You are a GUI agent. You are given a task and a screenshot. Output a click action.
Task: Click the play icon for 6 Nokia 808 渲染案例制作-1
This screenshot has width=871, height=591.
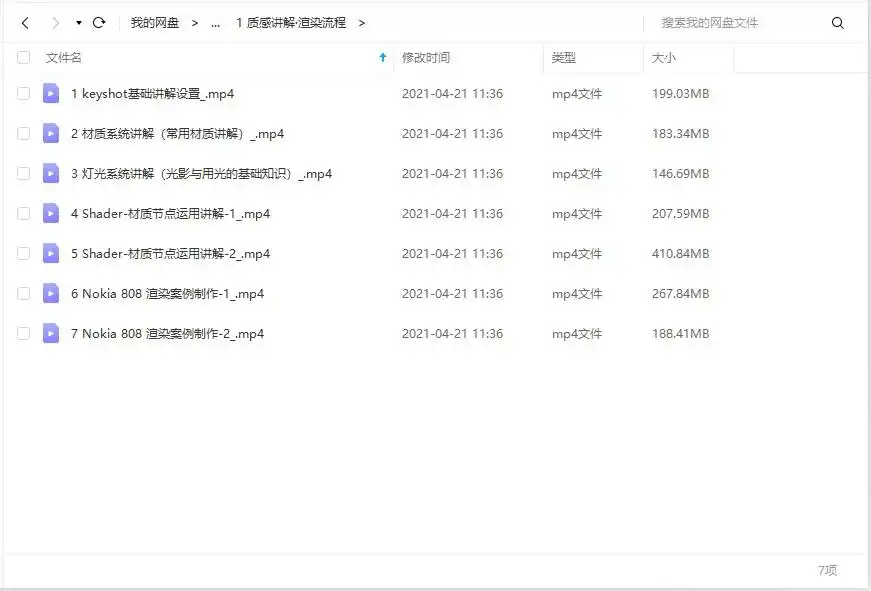pyautogui.click(x=51, y=293)
